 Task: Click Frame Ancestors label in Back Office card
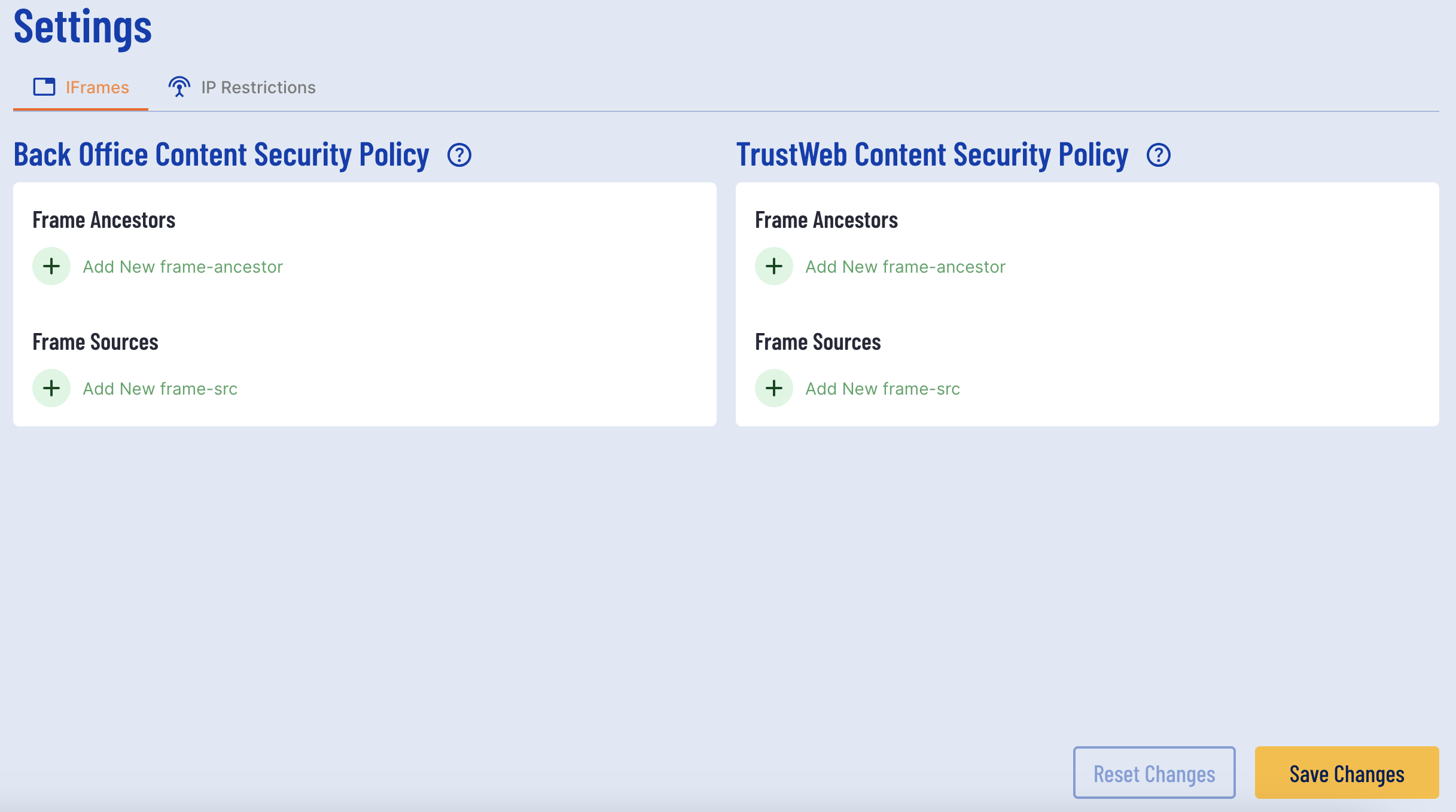(104, 220)
